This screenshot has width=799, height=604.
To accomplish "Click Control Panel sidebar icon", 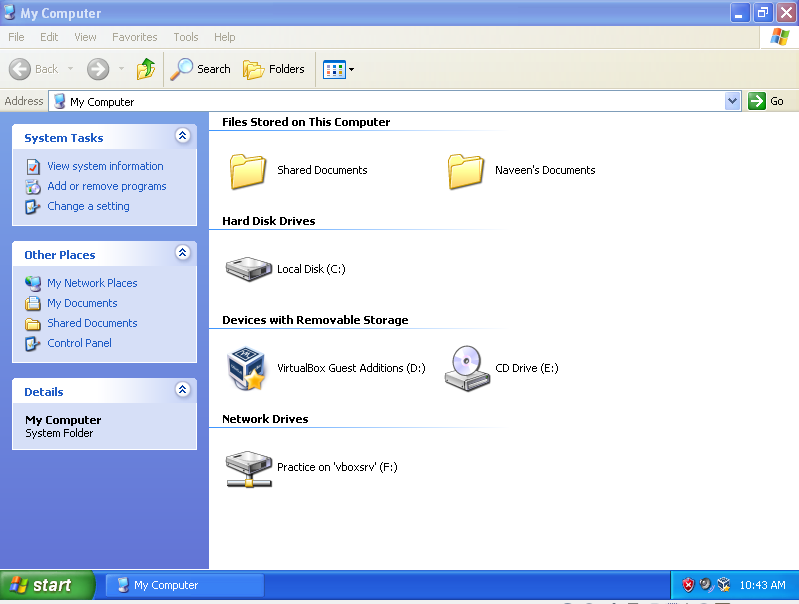I will (33, 344).
